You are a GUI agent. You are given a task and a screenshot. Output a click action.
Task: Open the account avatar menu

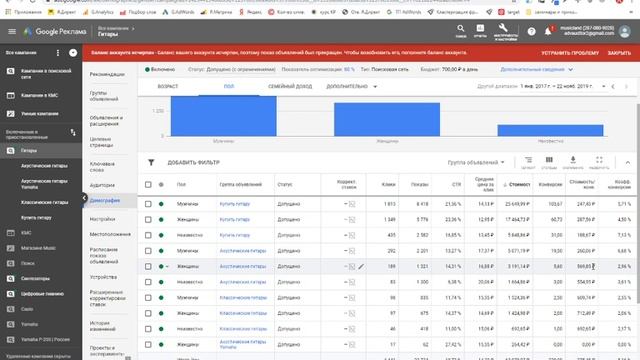pos(624,31)
